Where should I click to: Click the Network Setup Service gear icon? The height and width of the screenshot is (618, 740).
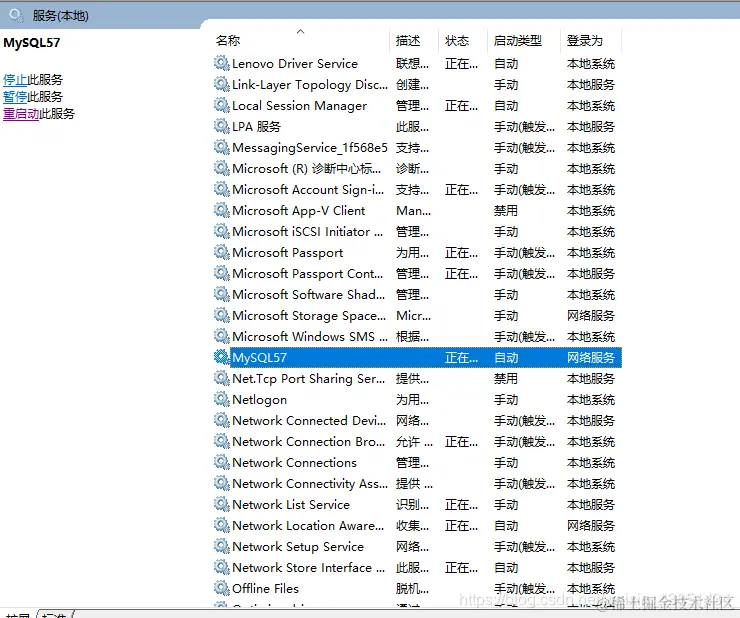[221, 546]
